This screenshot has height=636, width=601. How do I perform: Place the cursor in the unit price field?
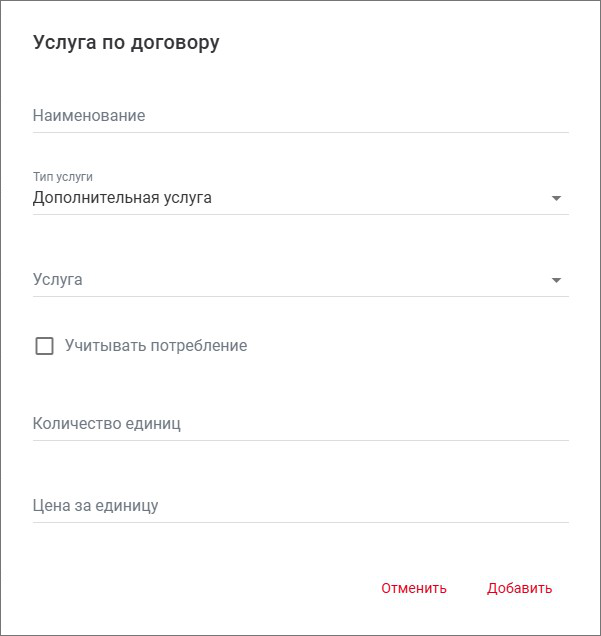pyautogui.click(x=300, y=506)
